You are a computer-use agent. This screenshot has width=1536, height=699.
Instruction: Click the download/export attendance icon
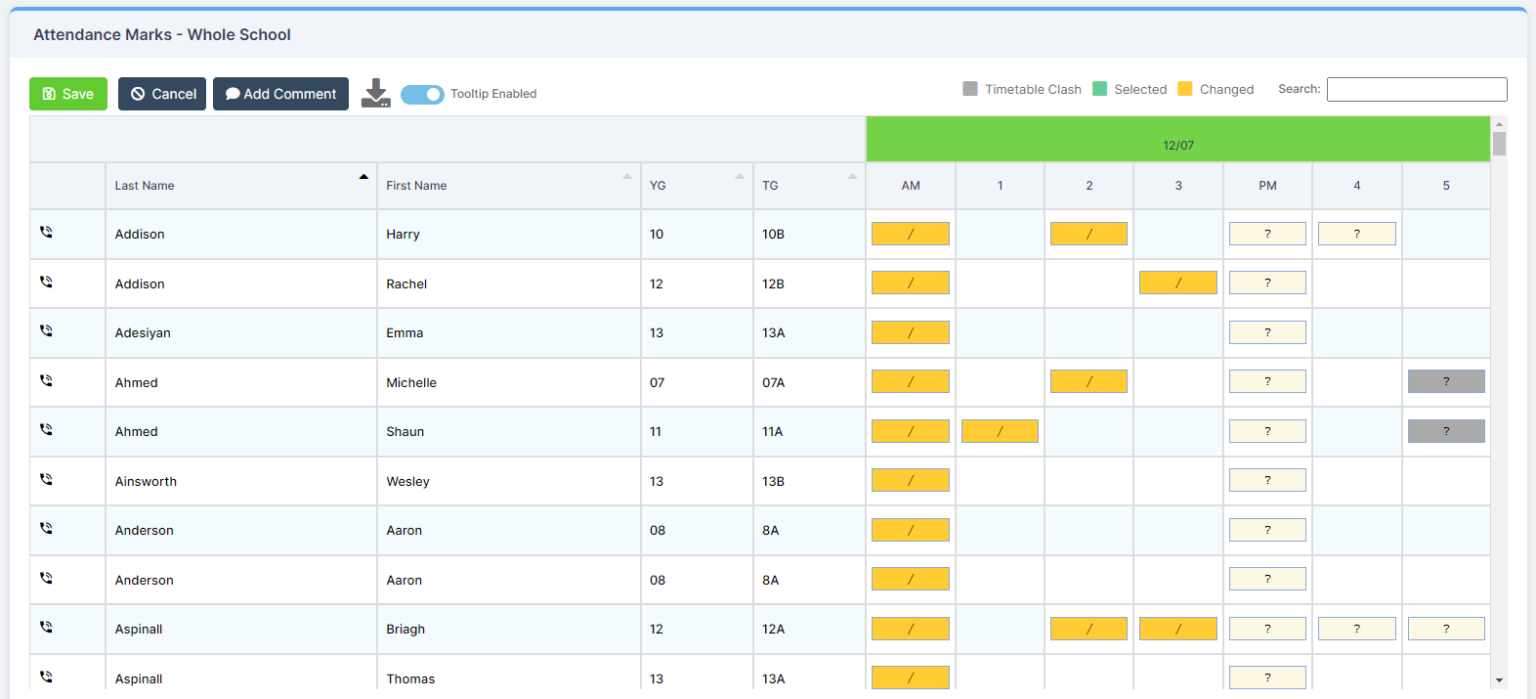point(375,93)
